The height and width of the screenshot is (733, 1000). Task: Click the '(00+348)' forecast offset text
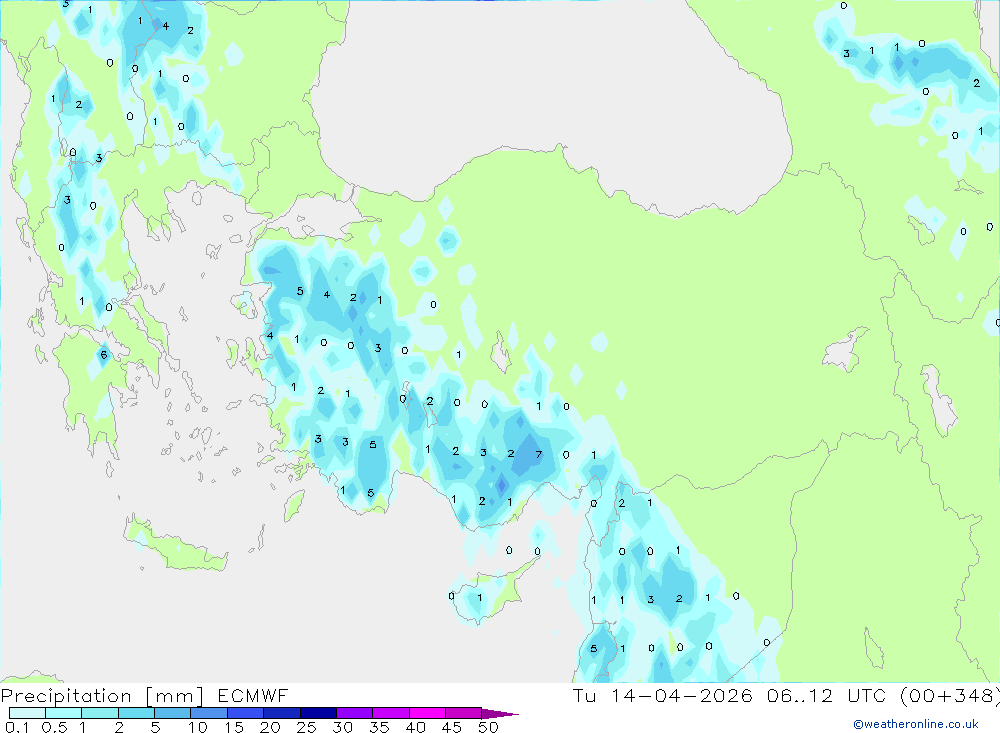[950, 695]
